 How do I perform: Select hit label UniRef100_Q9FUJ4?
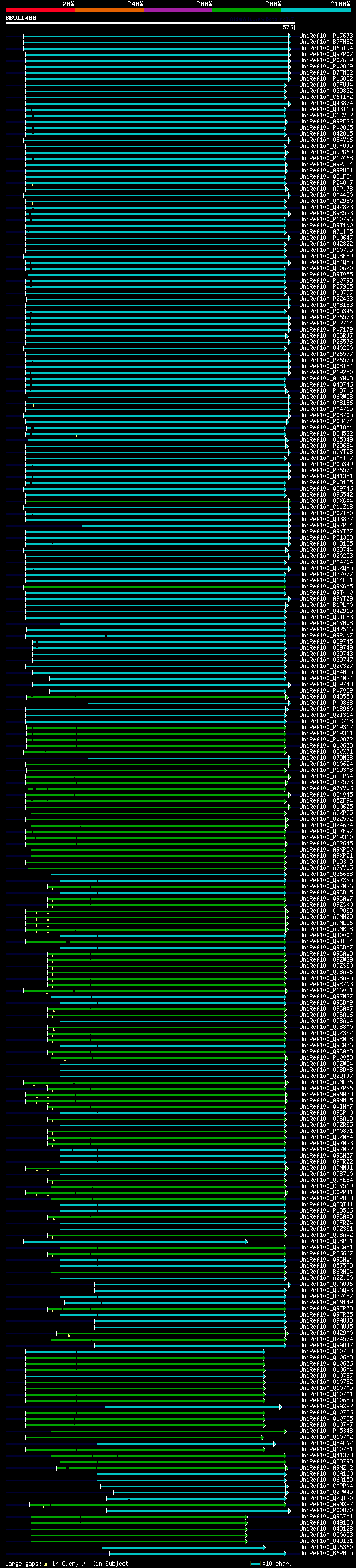coord(326,85)
